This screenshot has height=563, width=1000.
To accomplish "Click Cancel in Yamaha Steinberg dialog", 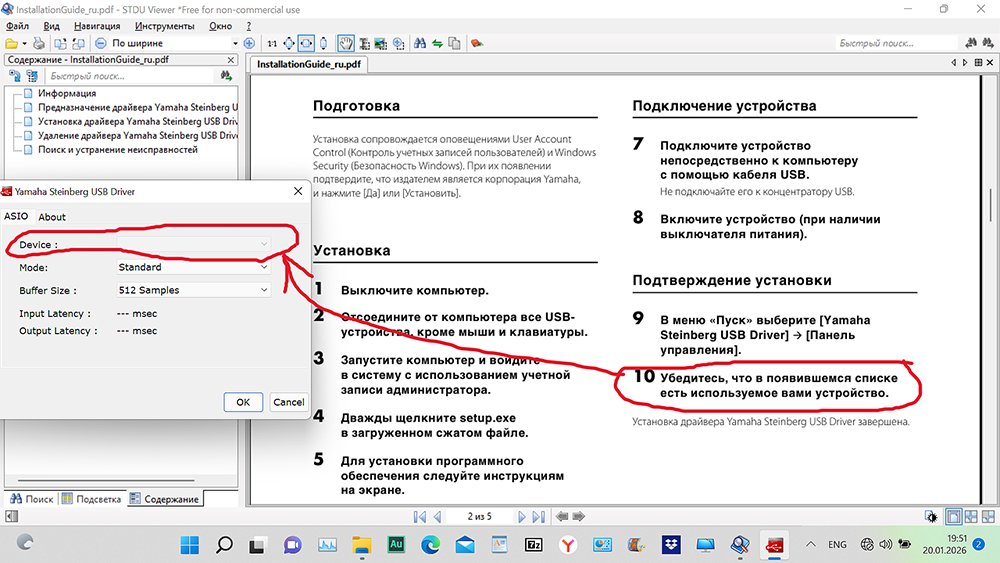I will [x=288, y=402].
